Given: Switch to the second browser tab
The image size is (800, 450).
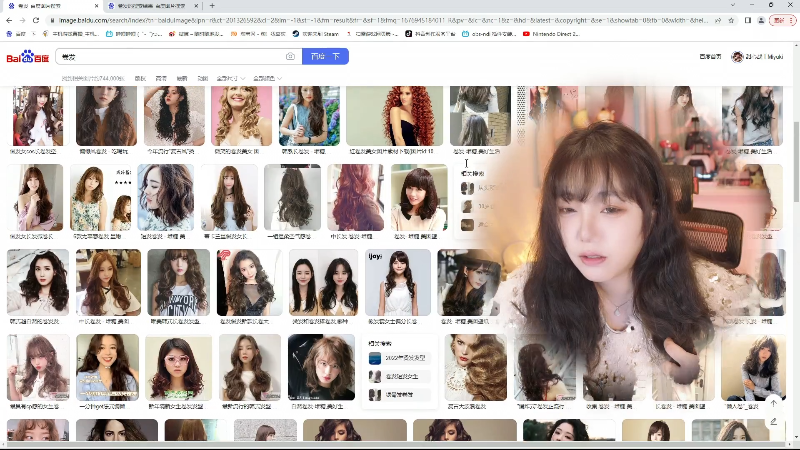Looking at the screenshot, I should pyautogui.click(x=152, y=6).
